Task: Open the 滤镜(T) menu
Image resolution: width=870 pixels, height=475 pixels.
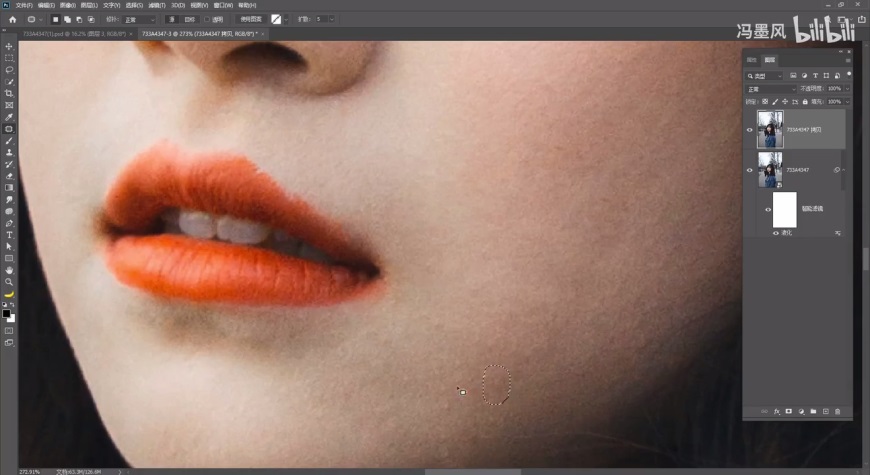Action: [156, 5]
